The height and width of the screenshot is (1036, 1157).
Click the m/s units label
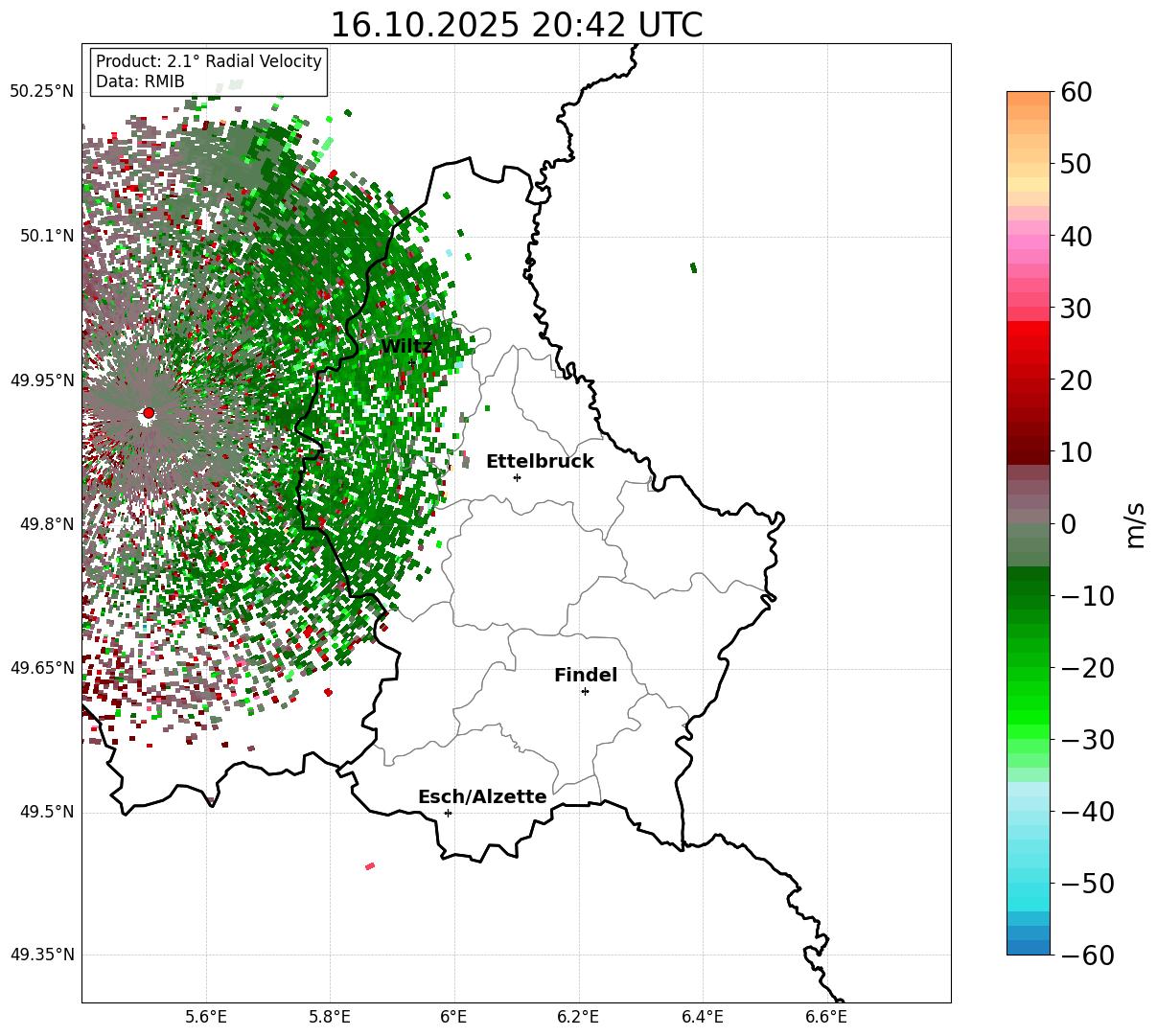[x=1135, y=524]
